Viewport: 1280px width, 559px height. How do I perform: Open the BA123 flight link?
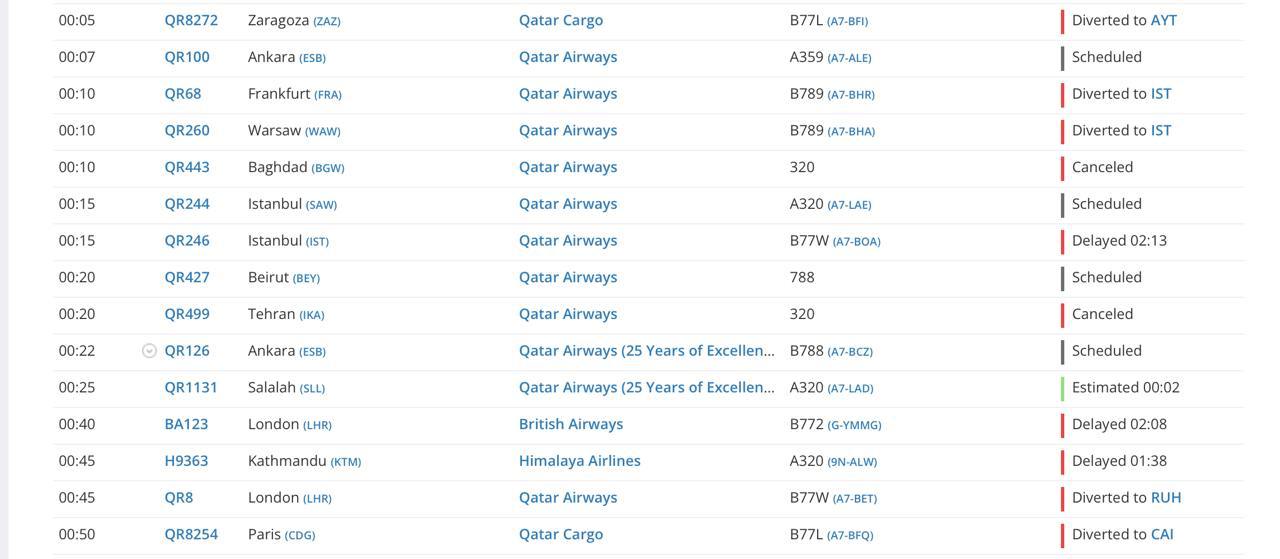(186, 424)
